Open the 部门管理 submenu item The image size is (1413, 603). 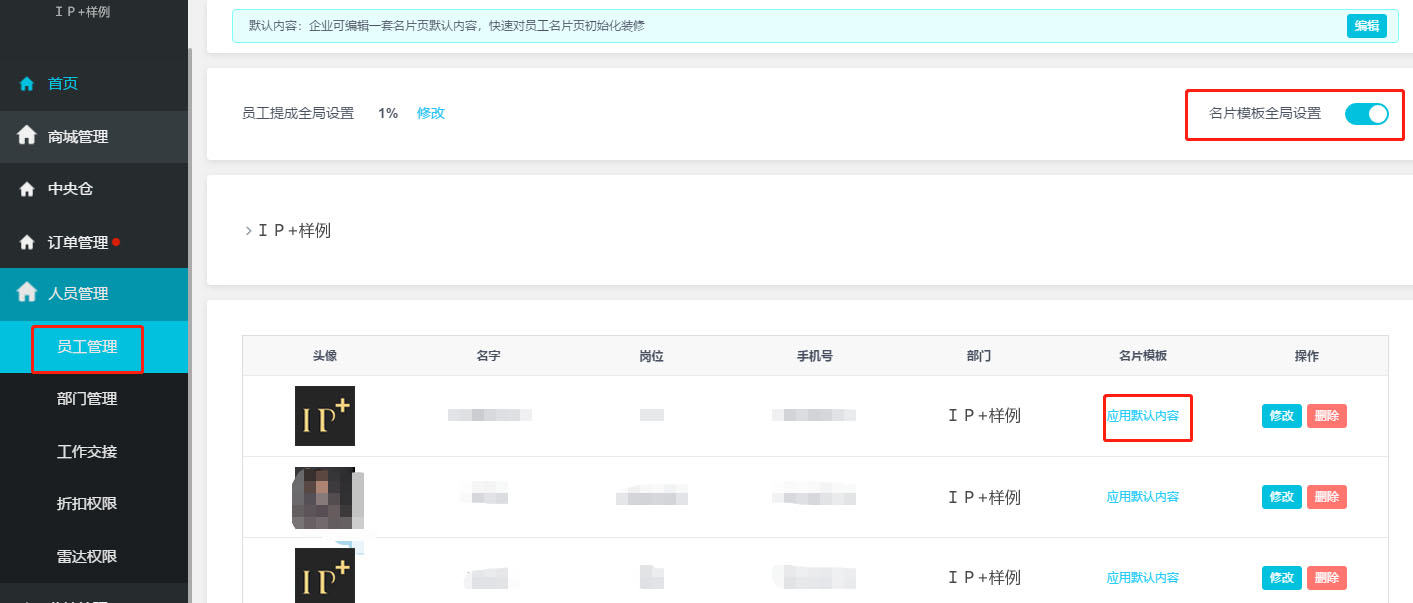[87, 399]
